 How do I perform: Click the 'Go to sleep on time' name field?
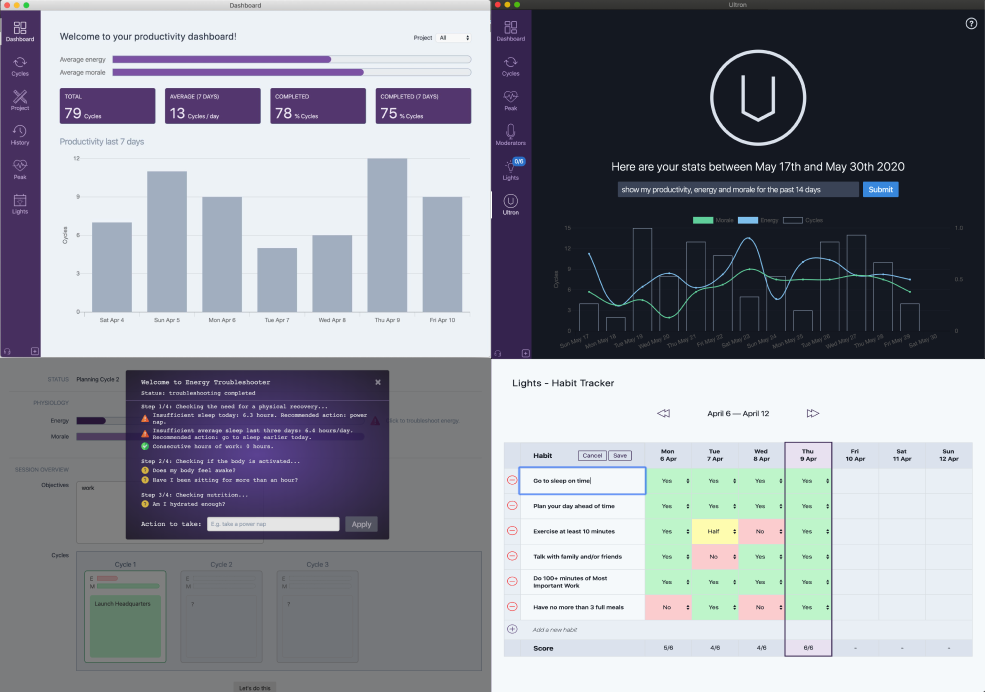582,481
